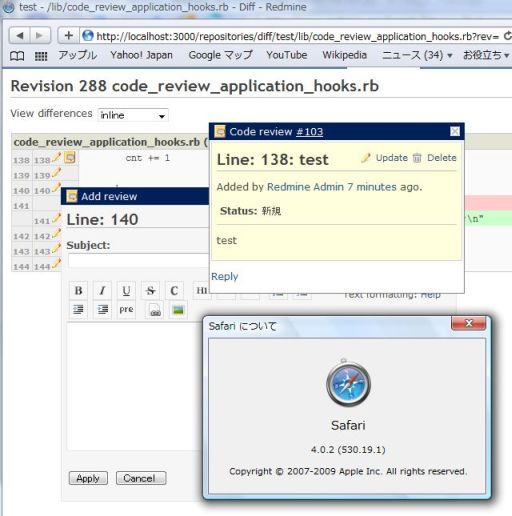This screenshot has width=512, height=516.
Task: Expand the ニュース (34) bookmarks folder
Action: [x=417, y=55]
